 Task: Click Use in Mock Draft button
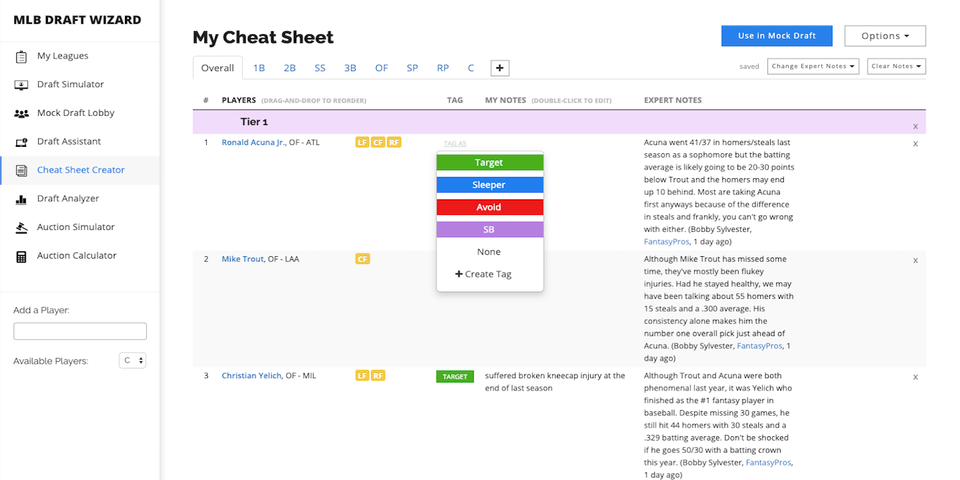pos(776,36)
